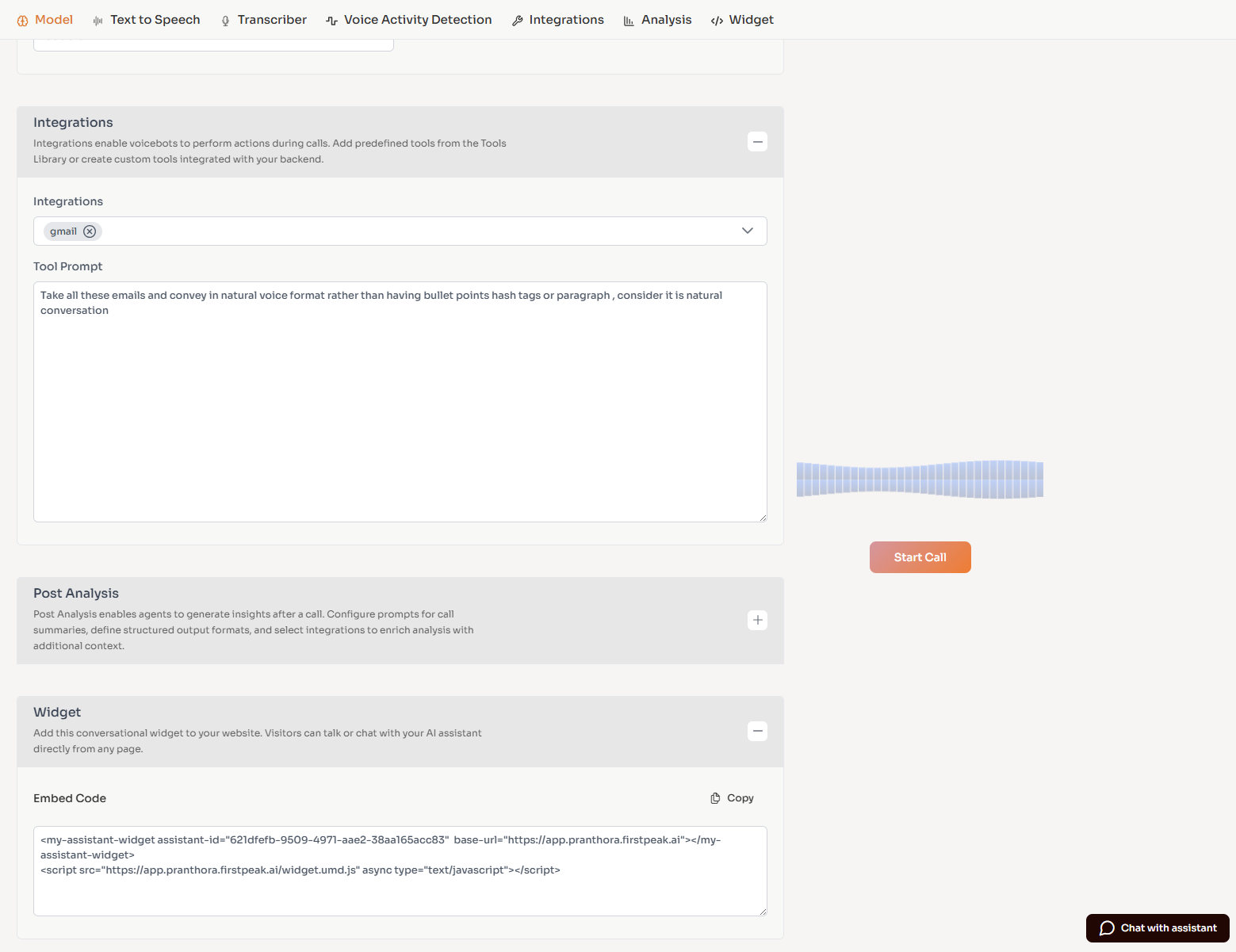Screen dimensions: 1236x952
Task: Click inside the Embed Code text box
Action: click(x=400, y=870)
